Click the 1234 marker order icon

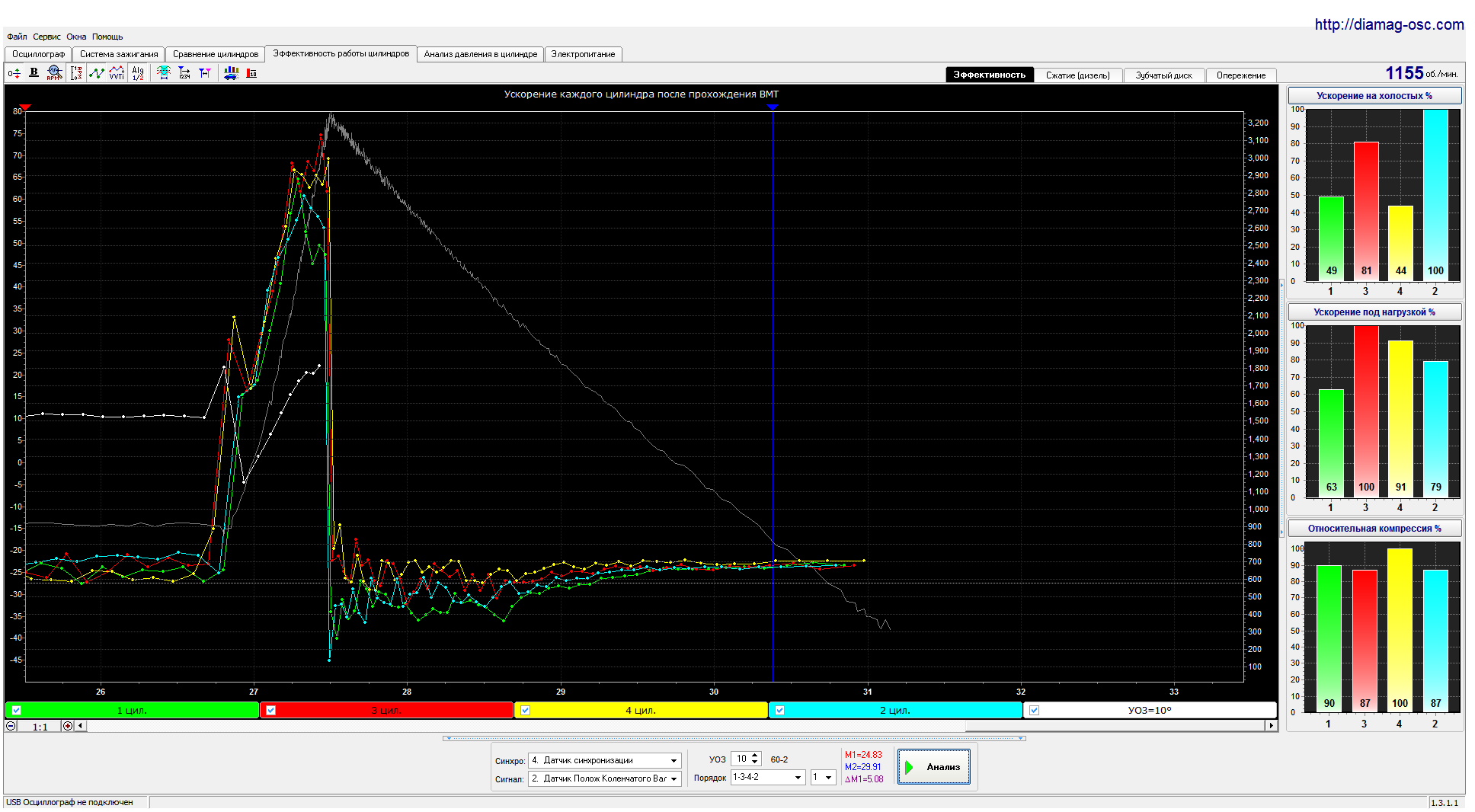click(x=184, y=73)
